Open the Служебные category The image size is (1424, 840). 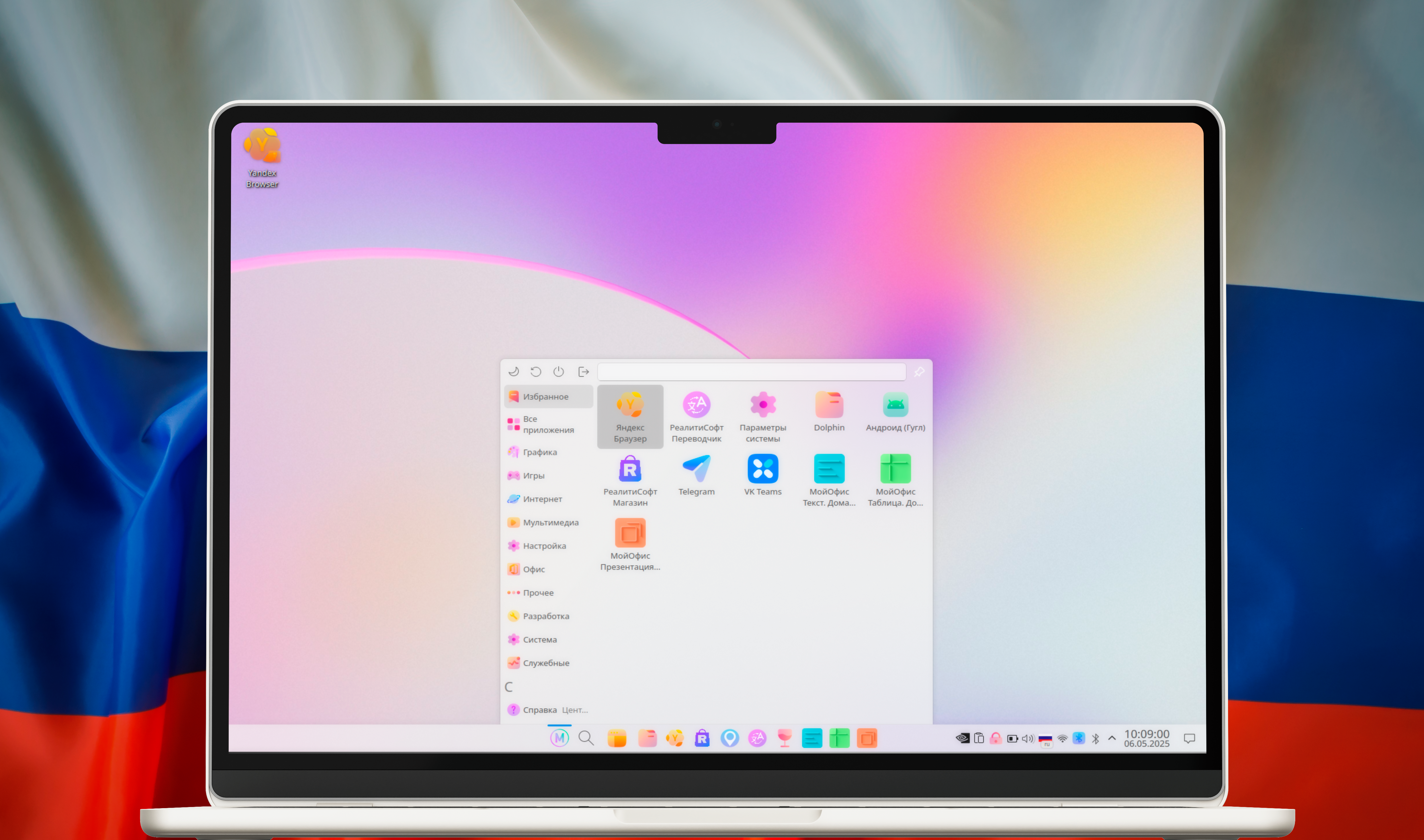tap(548, 663)
